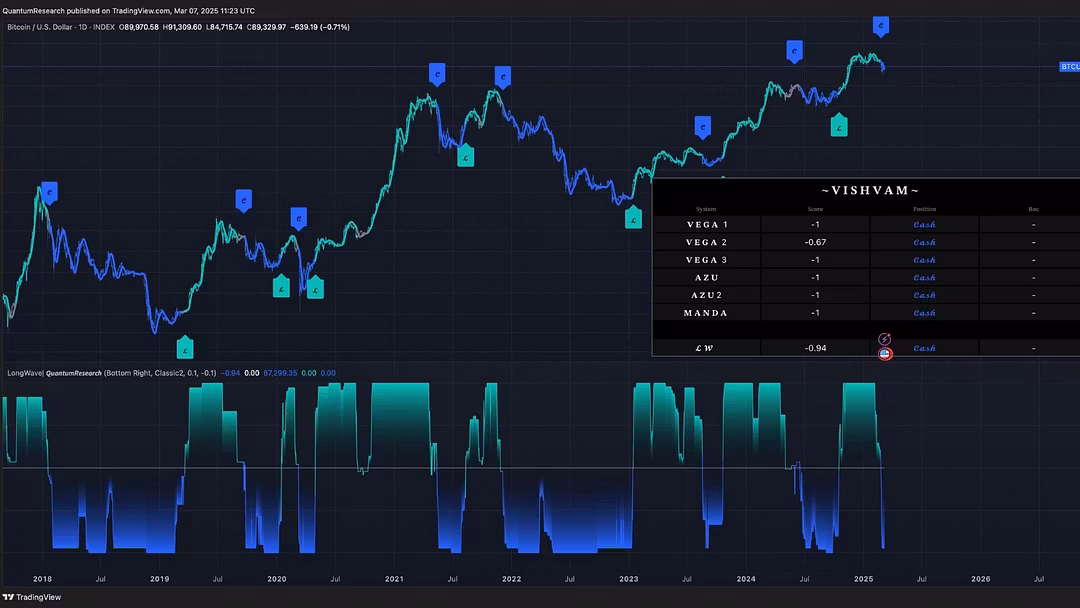Click the LongWave legend value 87,299.35
This screenshot has height=608, width=1080.
pos(280,373)
